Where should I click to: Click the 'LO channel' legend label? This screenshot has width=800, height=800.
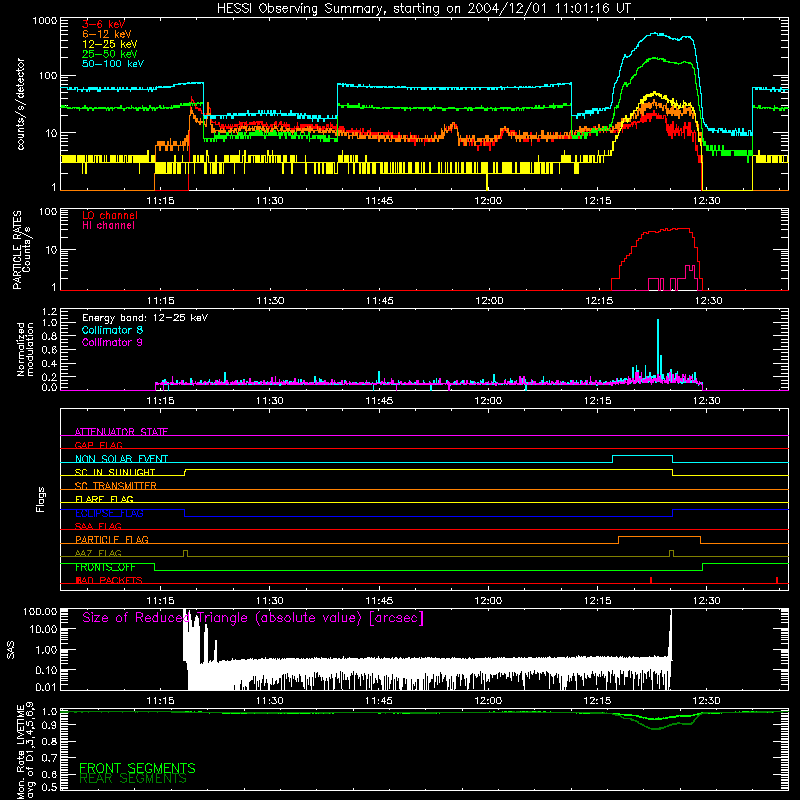(x=110, y=215)
